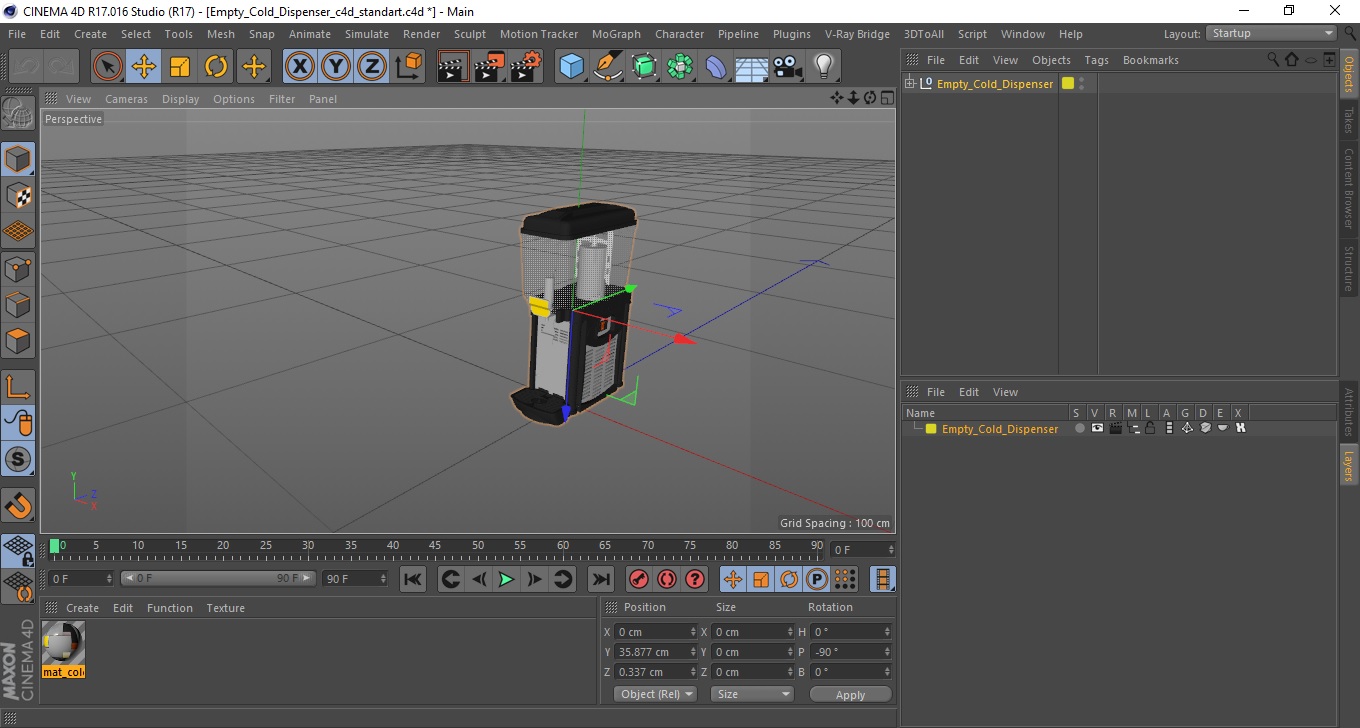
Task: Open the deformer objects icon
Action: pyautogui.click(x=716, y=67)
